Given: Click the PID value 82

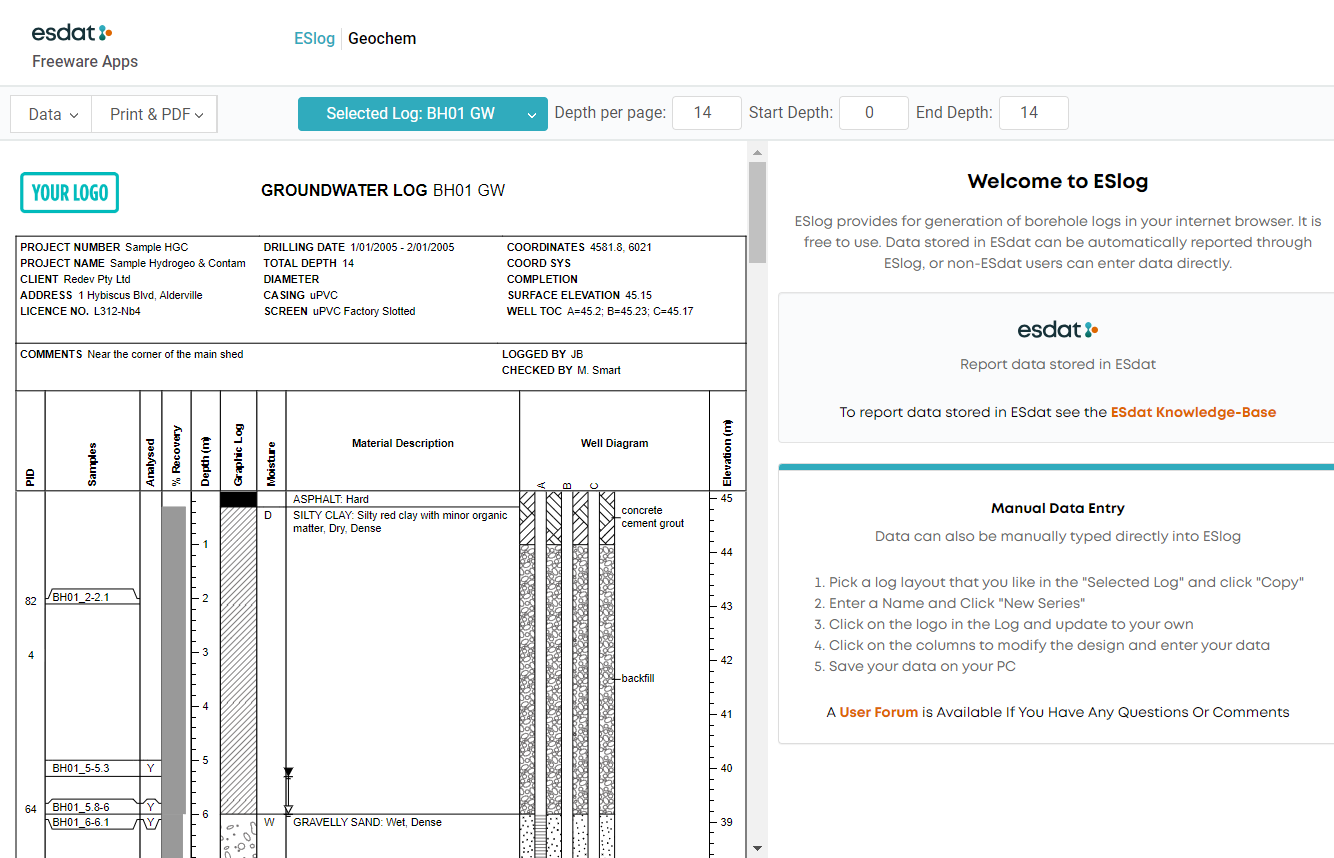Looking at the screenshot, I should (x=31, y=601).
